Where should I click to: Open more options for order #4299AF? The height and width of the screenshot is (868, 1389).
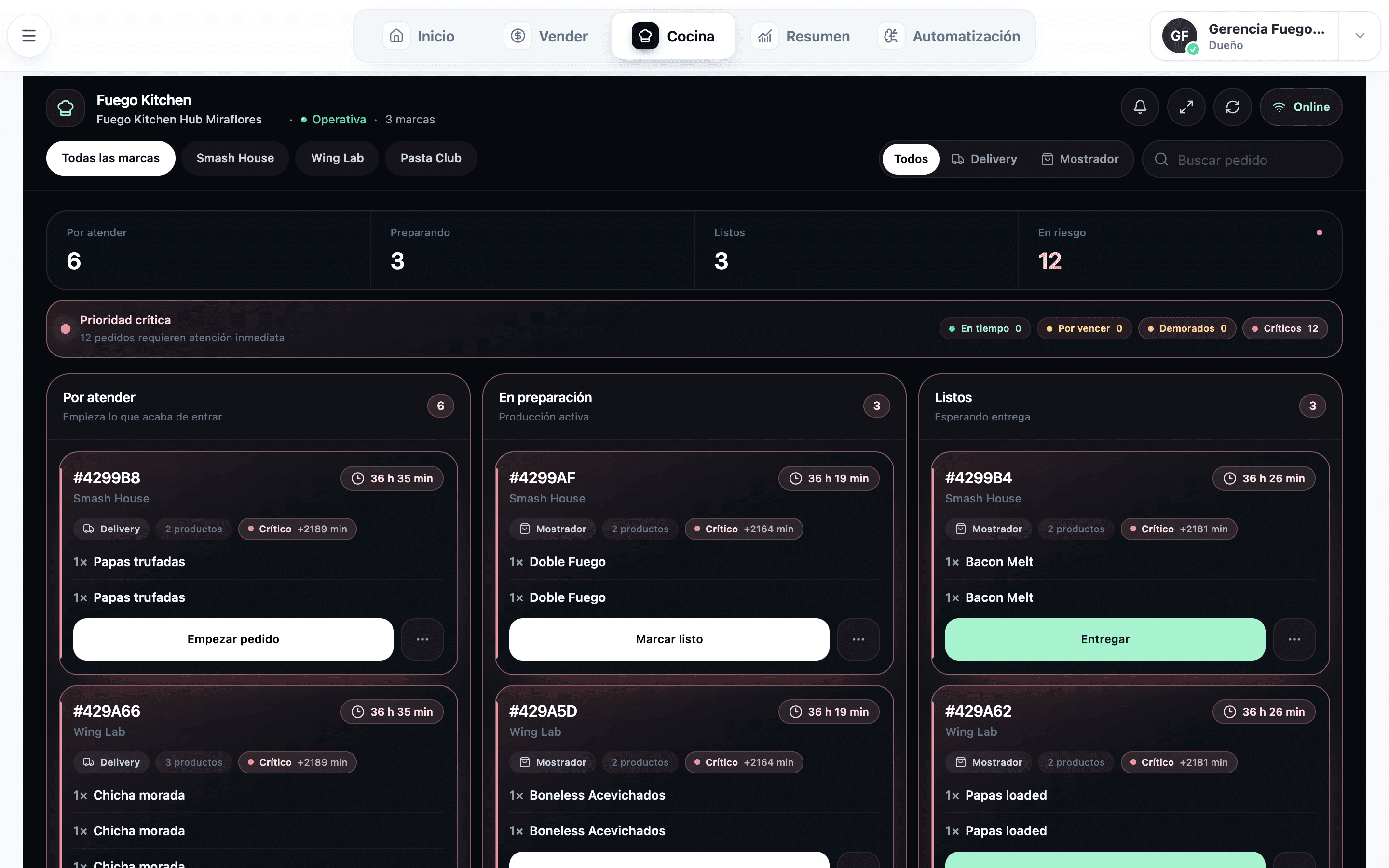pyautogui.click(x=858, y=639)
